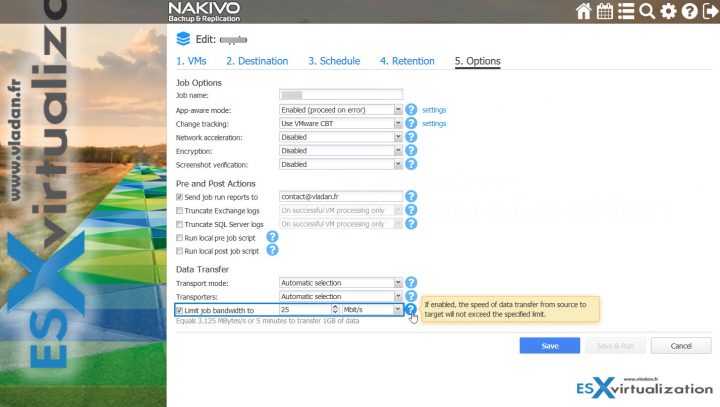Show help for Encryption option
The height and width of the screenshot is (407, 720).
(411, 150)
